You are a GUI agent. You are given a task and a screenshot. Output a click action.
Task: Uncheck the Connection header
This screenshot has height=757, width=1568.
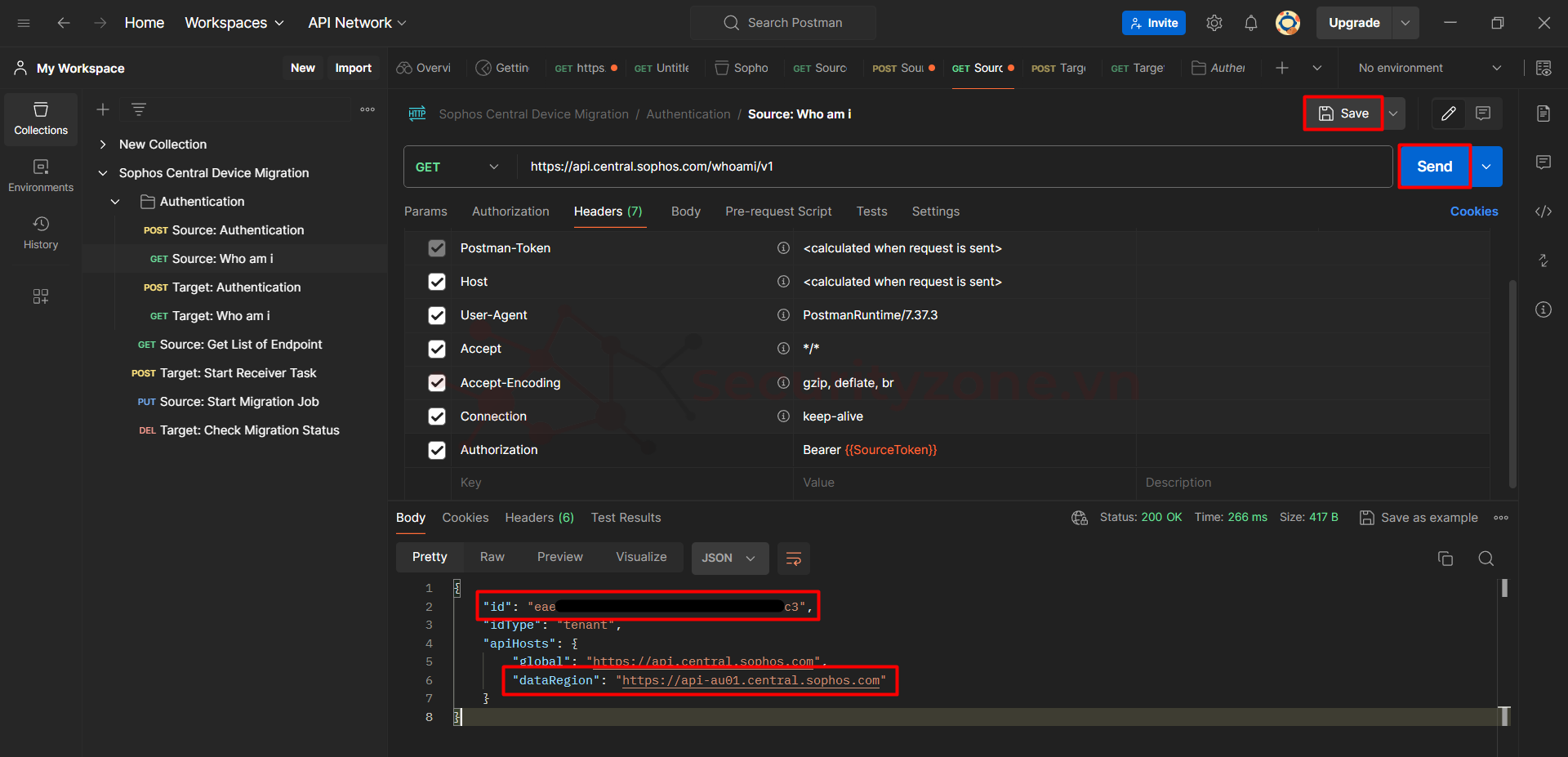click(x=437, y=416)
